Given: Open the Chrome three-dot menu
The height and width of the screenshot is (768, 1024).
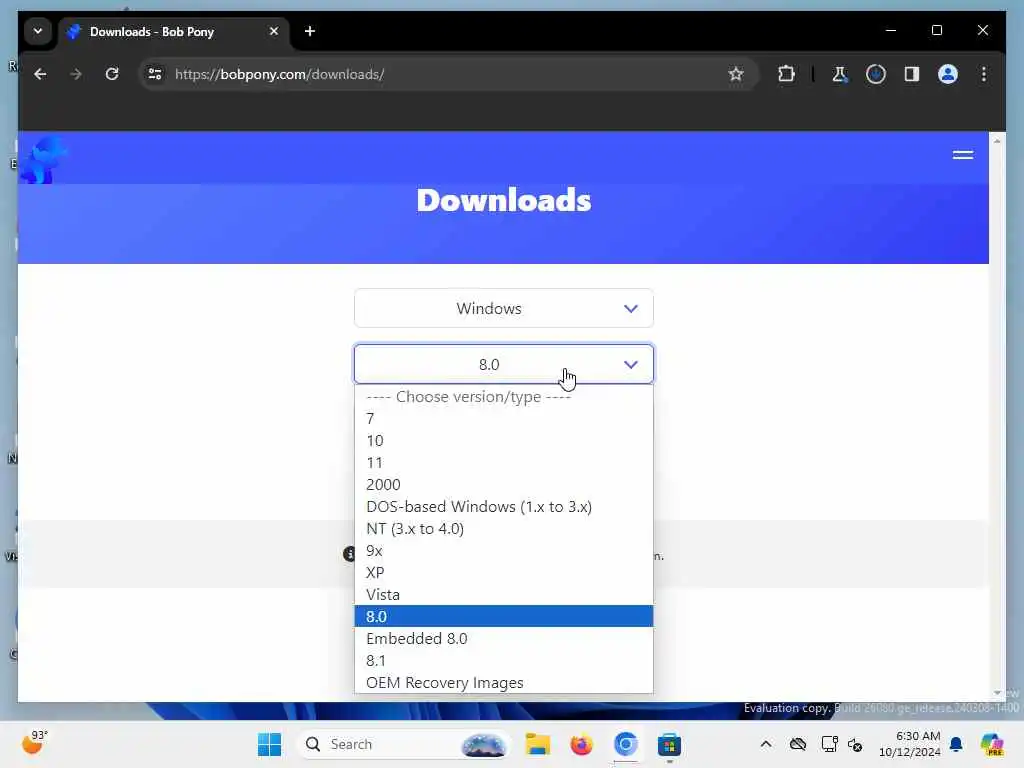Looking at the screenshot, I should (x=984, y=74).
